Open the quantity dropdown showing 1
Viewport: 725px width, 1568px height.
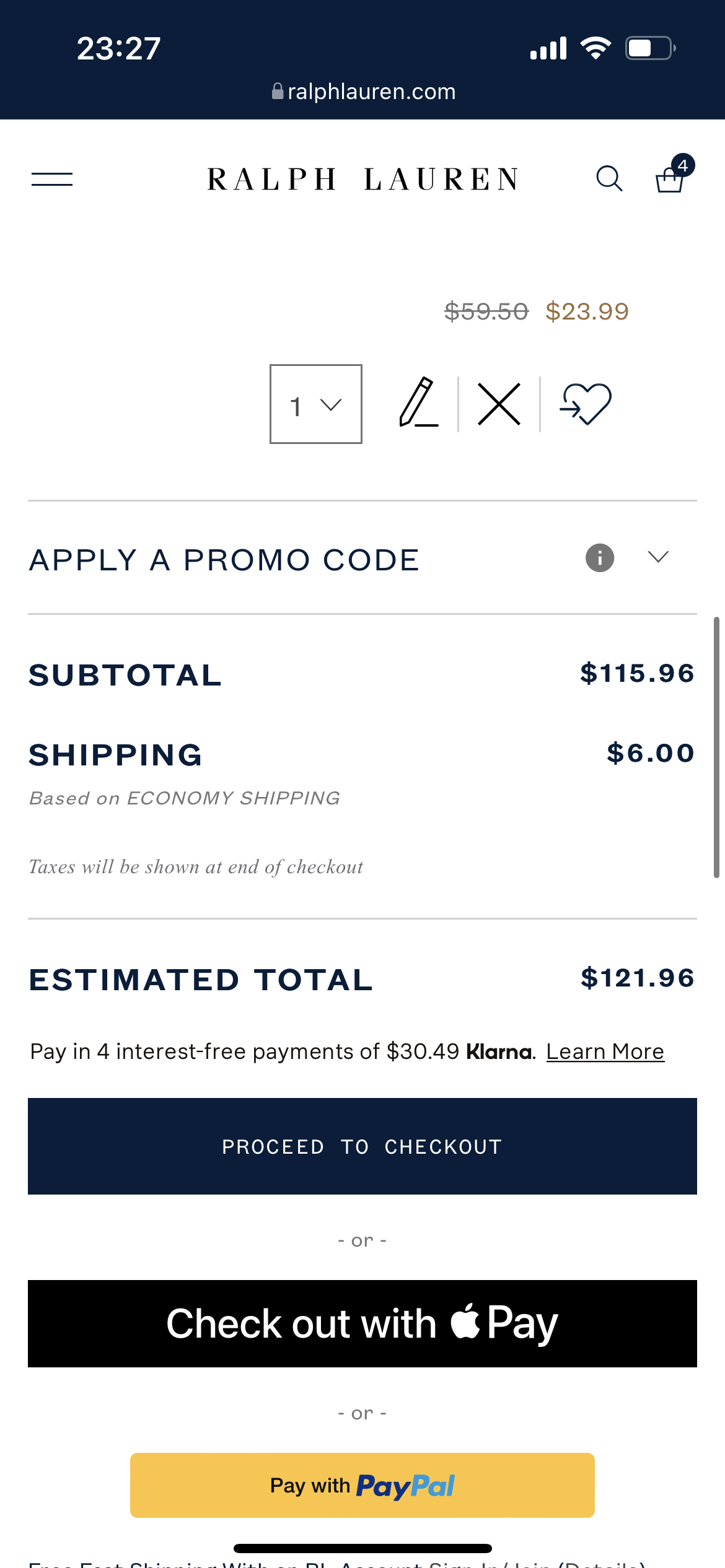316,404
